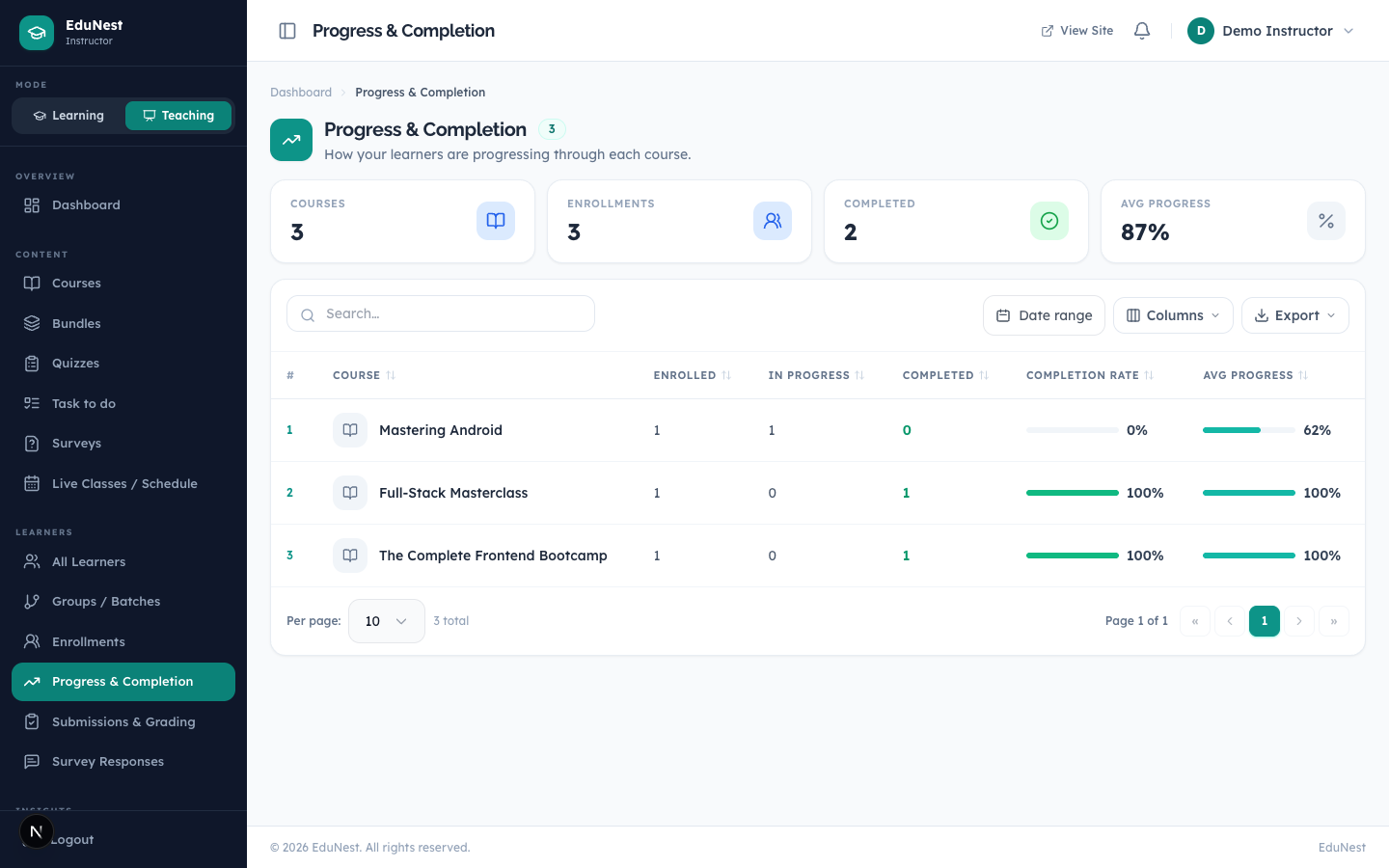Click The Complete Frontend Bootcamp book icon

click(x=350, y=556)
